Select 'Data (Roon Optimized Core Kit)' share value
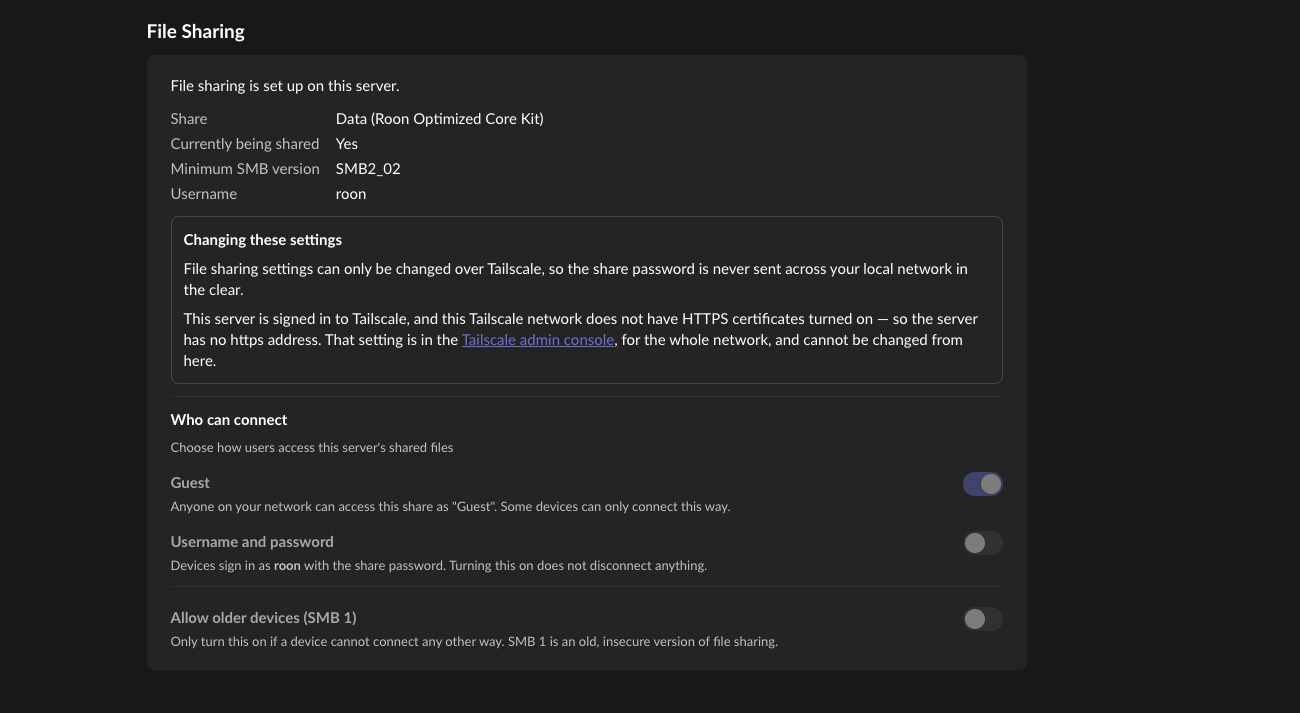This screenshot has height=713, width=1300. (440, 119)
